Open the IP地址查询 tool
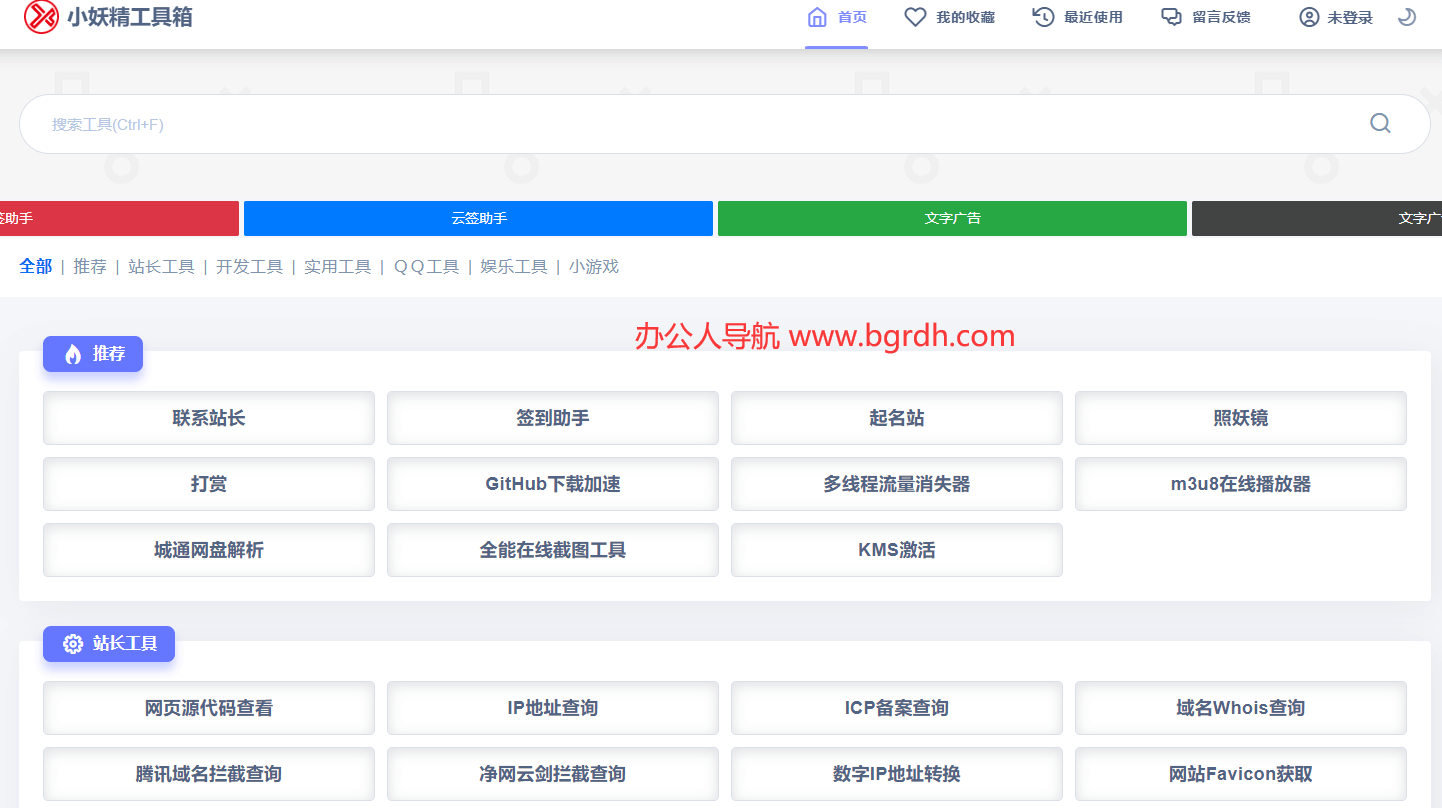 552,708
